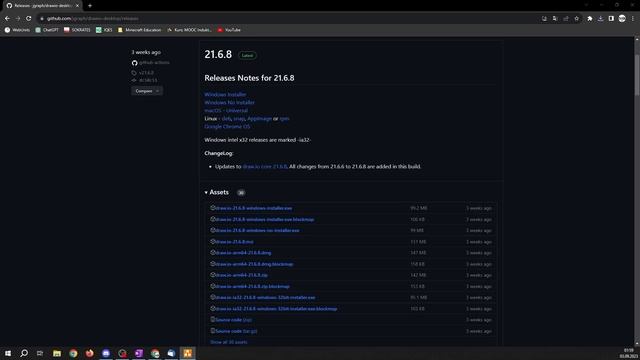Viewport: 640px width, 360px height.
Task: Collapse the Assets section
Action: point(216,192)
